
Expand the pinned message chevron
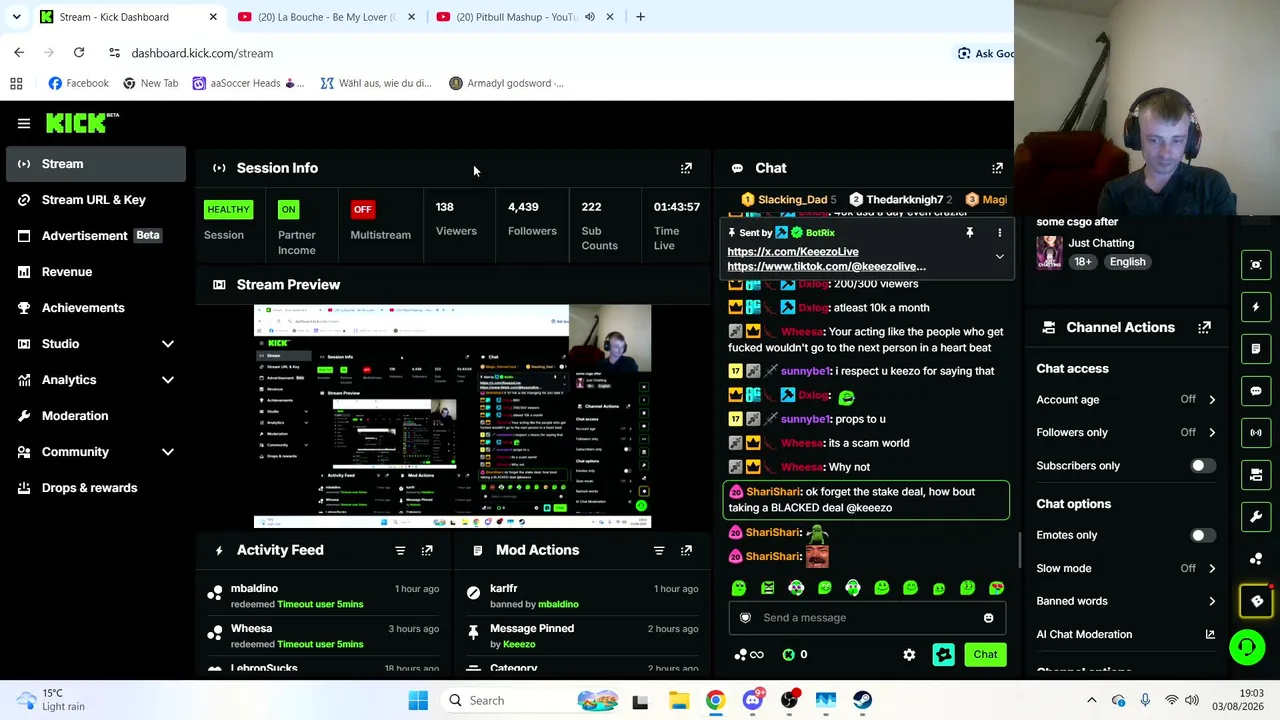click(x=999, y=258)
